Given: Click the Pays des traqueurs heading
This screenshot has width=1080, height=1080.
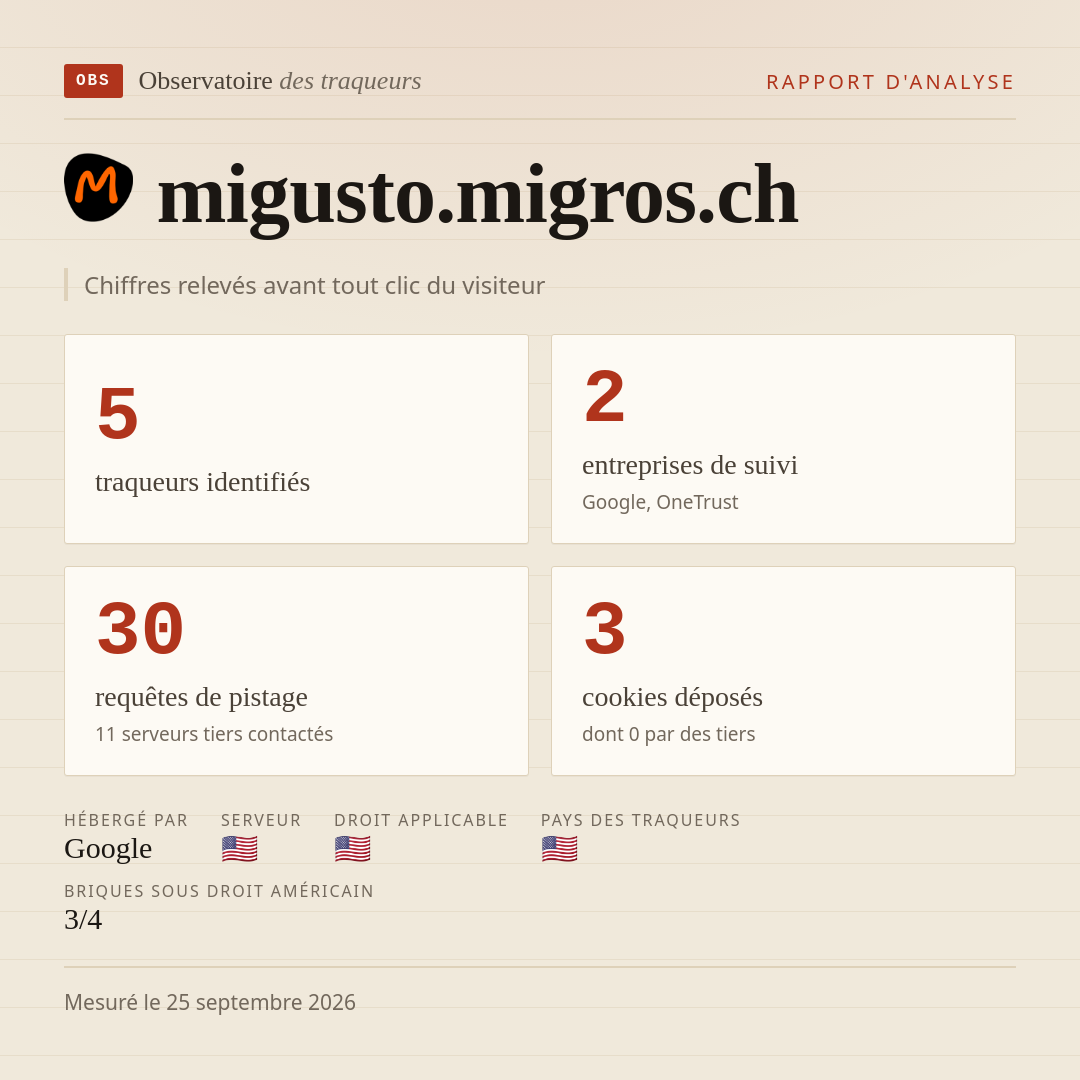Looking at the screenshot, I should coord(641,820).
